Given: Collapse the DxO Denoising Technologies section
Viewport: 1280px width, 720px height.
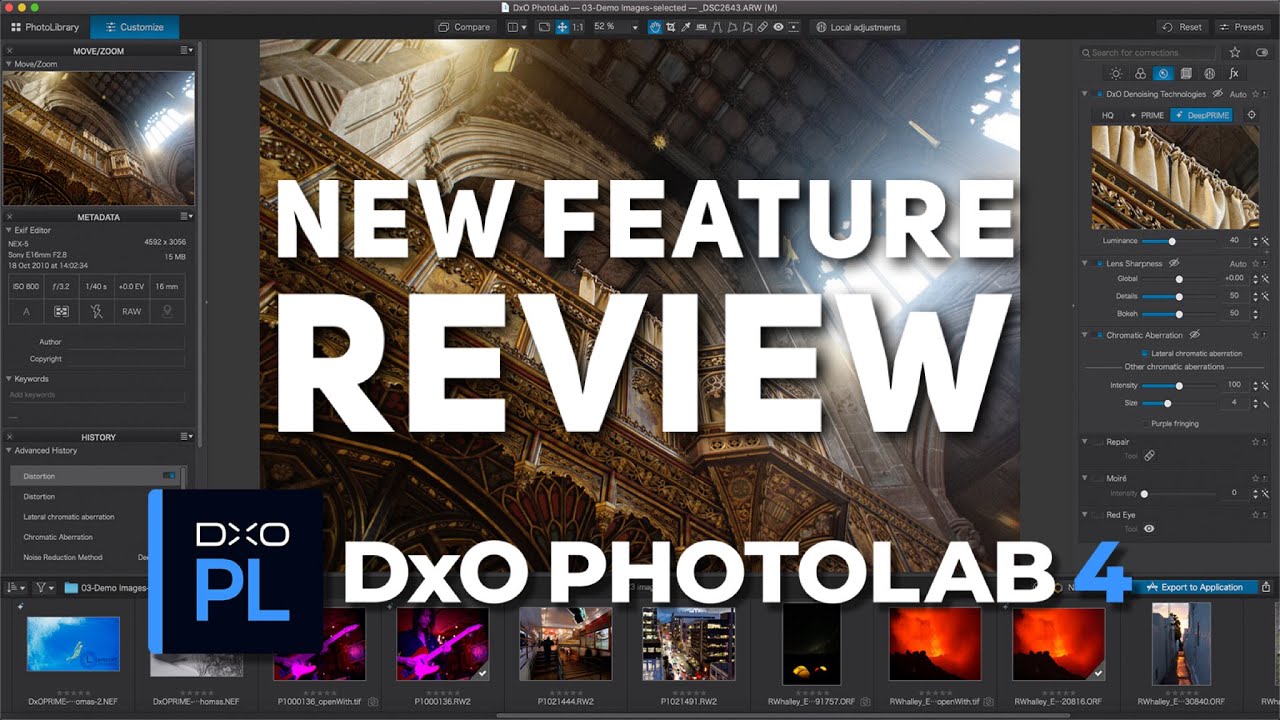Looking at the screenshot, I should [x=1085, y=94].
